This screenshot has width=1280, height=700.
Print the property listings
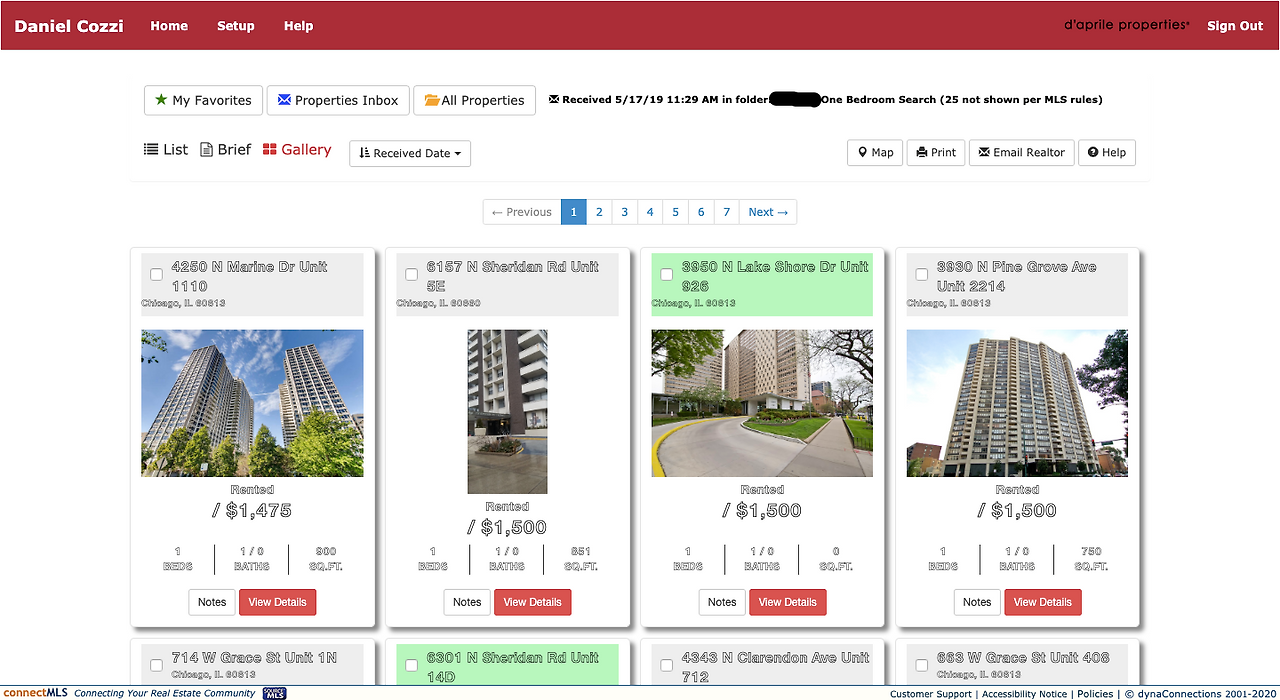click(x=936, y=153)
